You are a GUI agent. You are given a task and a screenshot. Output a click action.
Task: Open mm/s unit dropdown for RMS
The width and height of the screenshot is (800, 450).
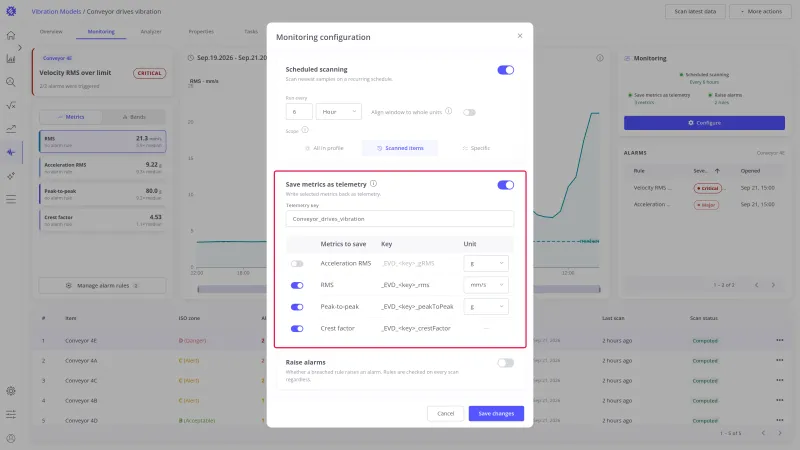tap(486, 285)
